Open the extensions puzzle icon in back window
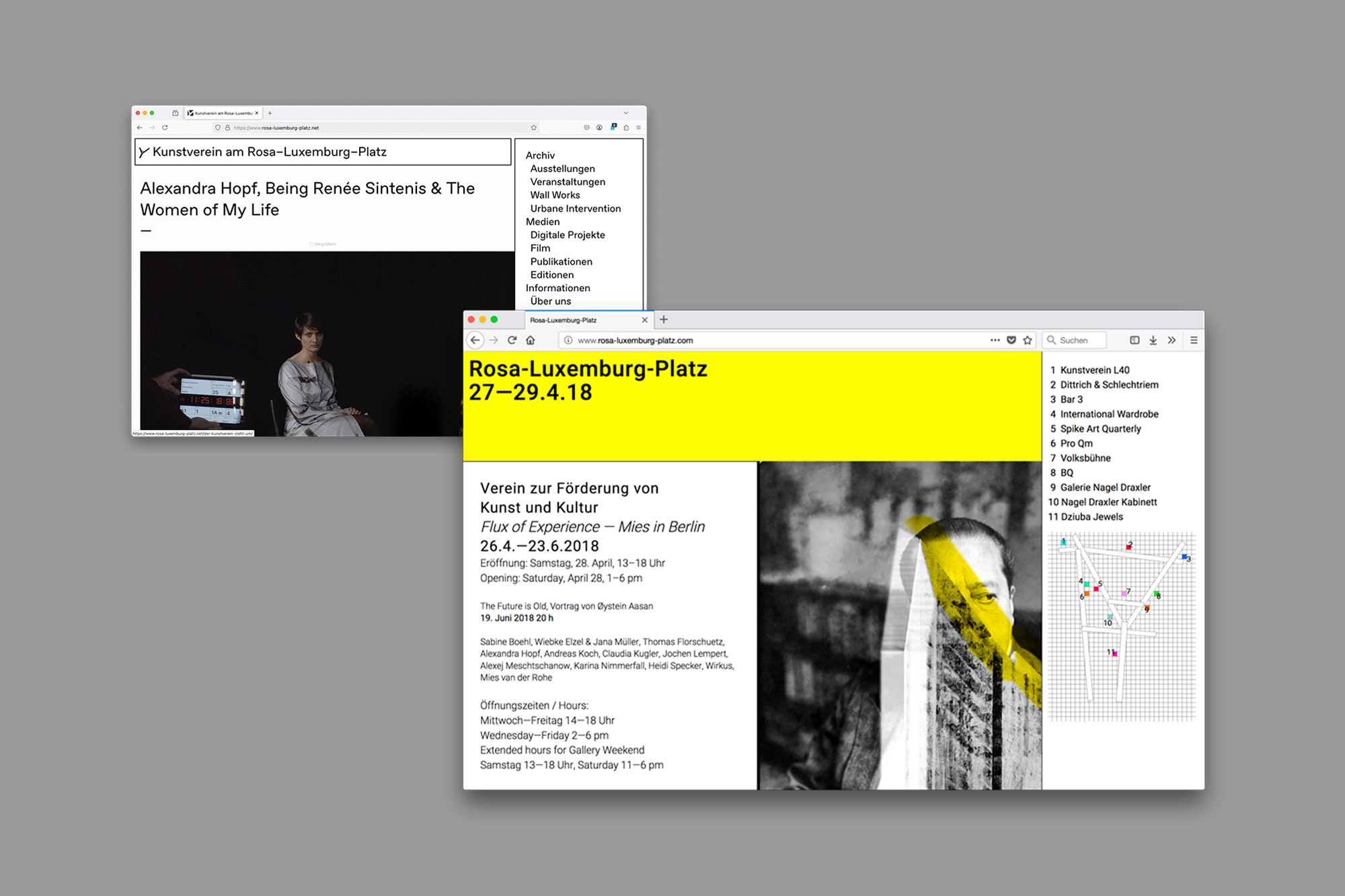 pos(626,128)
